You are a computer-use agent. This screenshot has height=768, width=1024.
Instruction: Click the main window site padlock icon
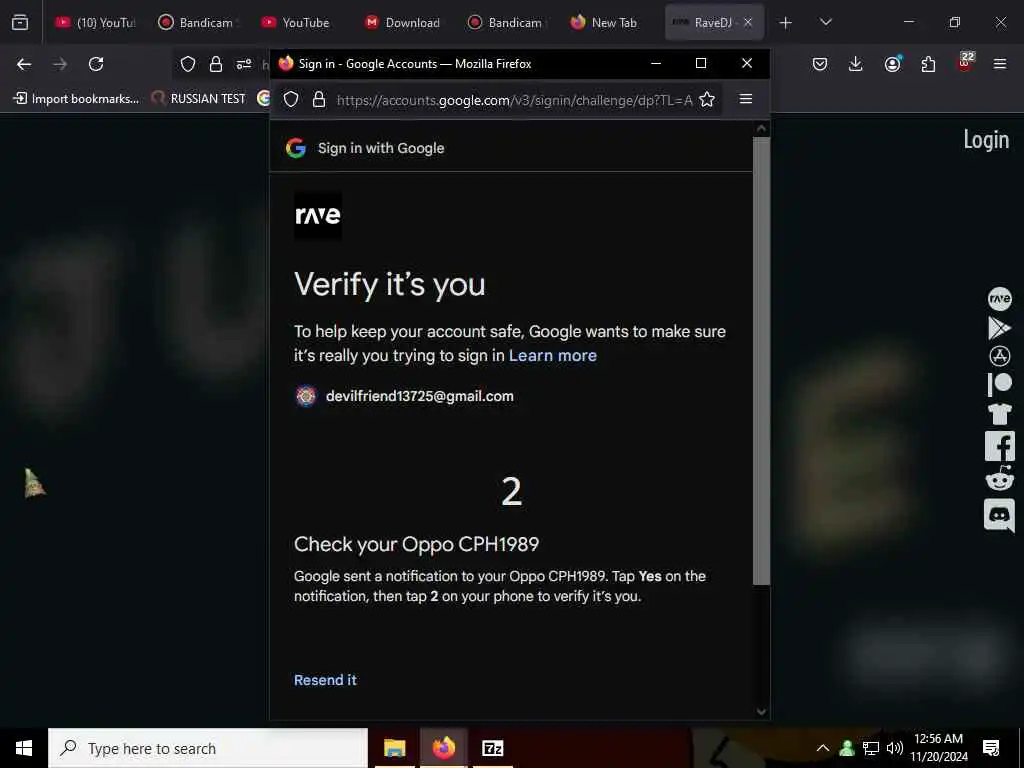216,64
